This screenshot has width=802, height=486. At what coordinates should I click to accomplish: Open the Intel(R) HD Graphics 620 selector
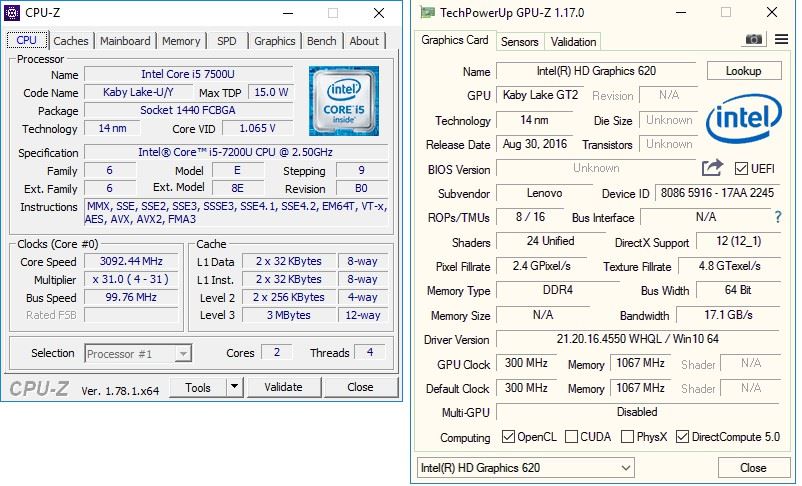click(526, 468)
